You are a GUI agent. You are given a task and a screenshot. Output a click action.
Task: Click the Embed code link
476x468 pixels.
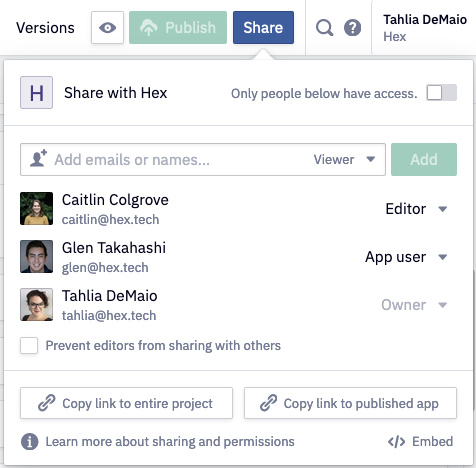click(x=420, y=442)
